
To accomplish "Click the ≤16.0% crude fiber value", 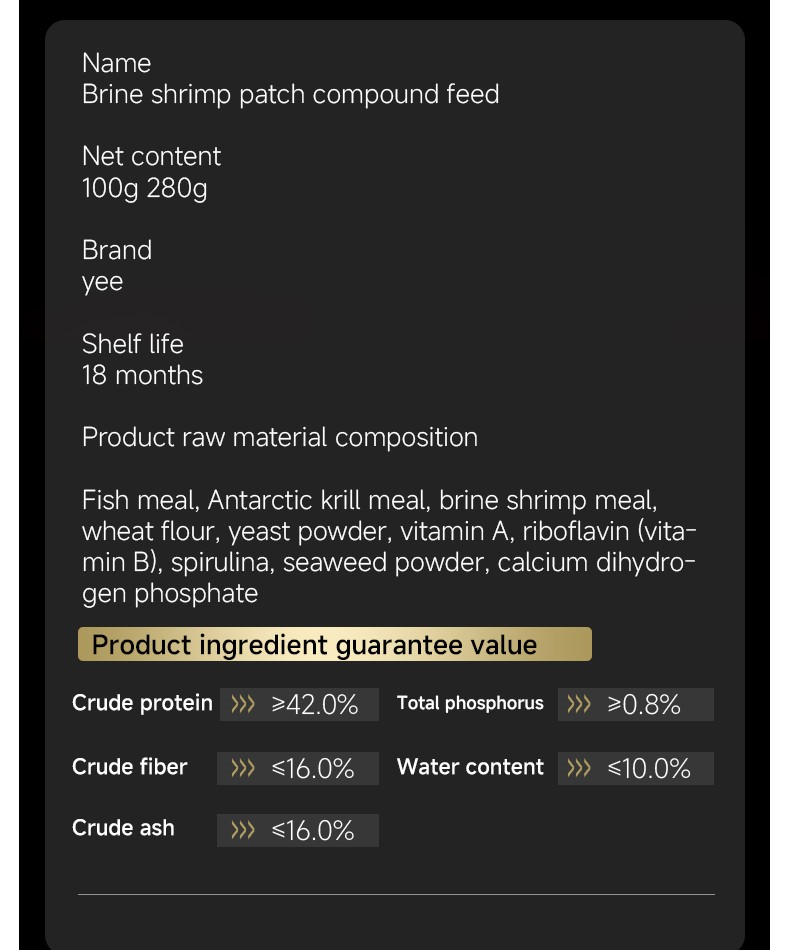I will [x=313, y=769].
